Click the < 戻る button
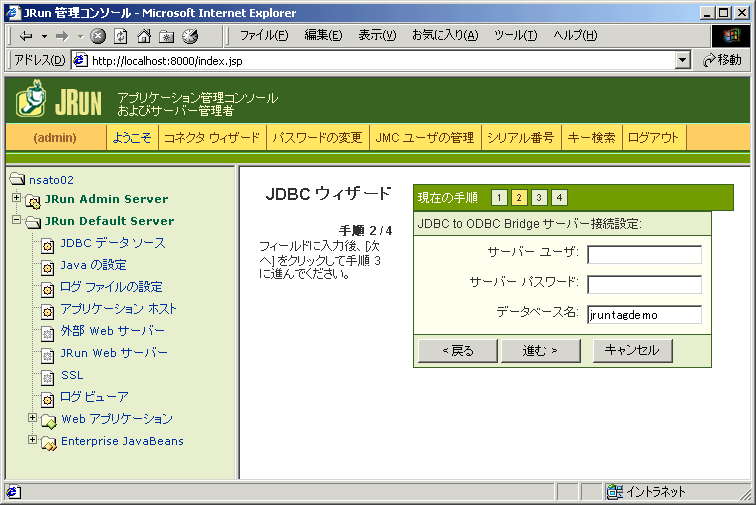The width and height of the screenshot is (756, 505). 458,350
